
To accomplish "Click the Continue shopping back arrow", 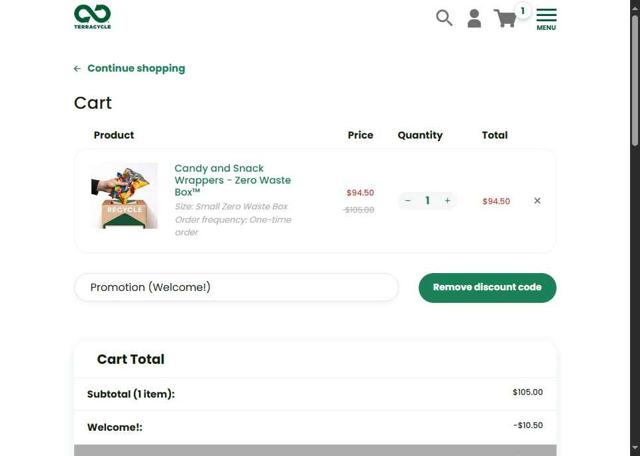I will pos(77,69).
